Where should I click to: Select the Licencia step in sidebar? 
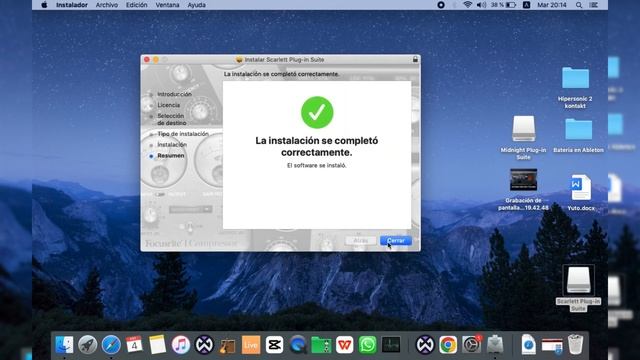(x=169, y=105)
